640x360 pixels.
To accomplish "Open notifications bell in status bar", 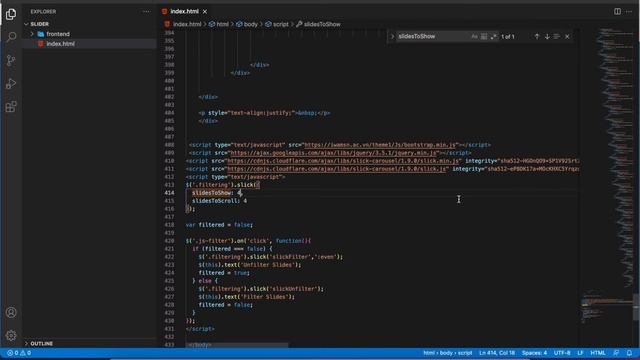I will pos(629,353).
